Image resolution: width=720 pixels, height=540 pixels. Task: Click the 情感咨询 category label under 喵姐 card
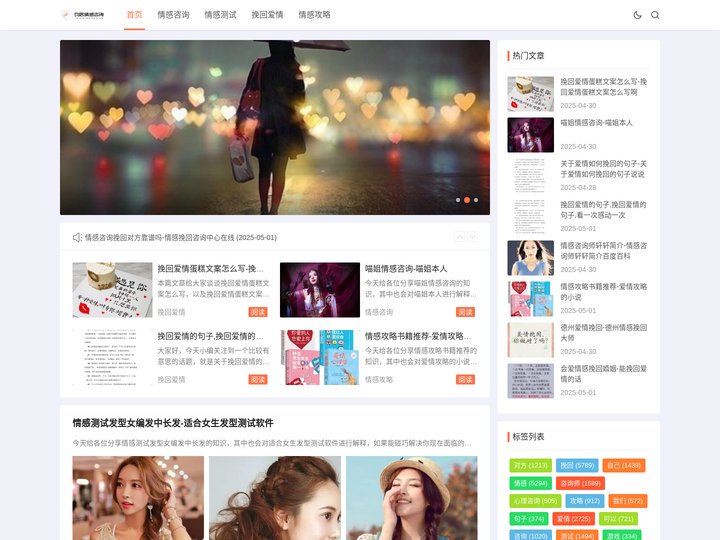coord(379,312)
